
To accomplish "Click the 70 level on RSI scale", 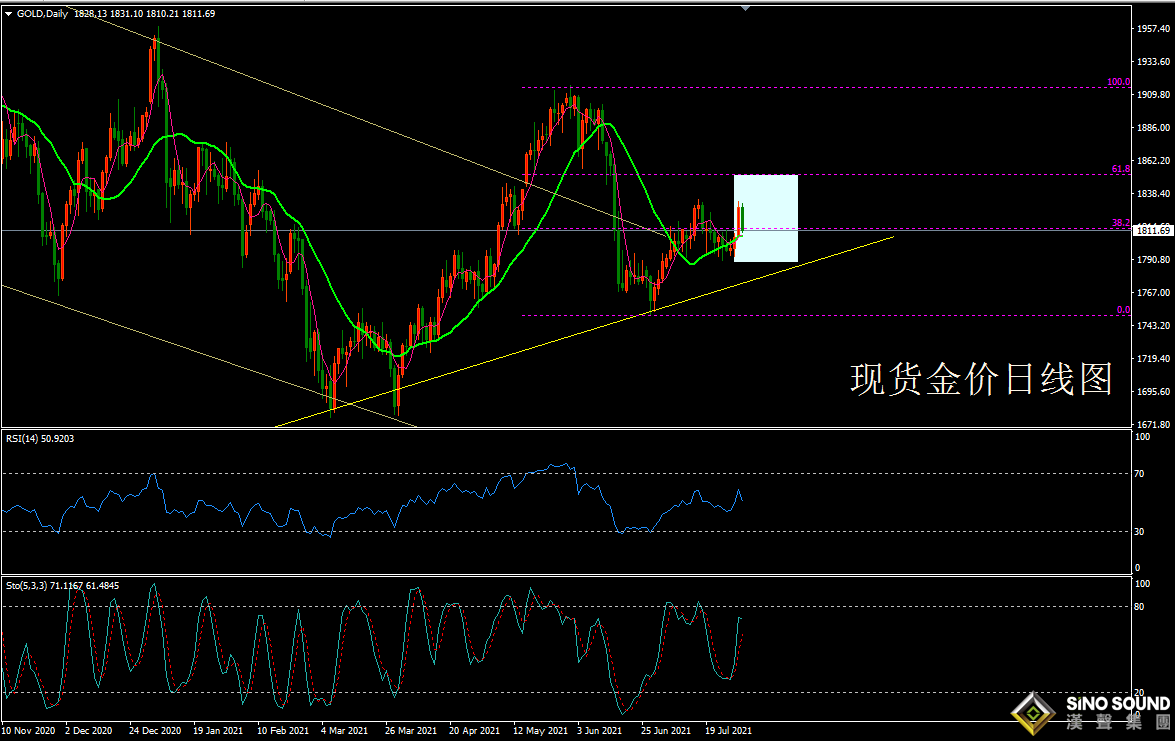I will 1140,474.
